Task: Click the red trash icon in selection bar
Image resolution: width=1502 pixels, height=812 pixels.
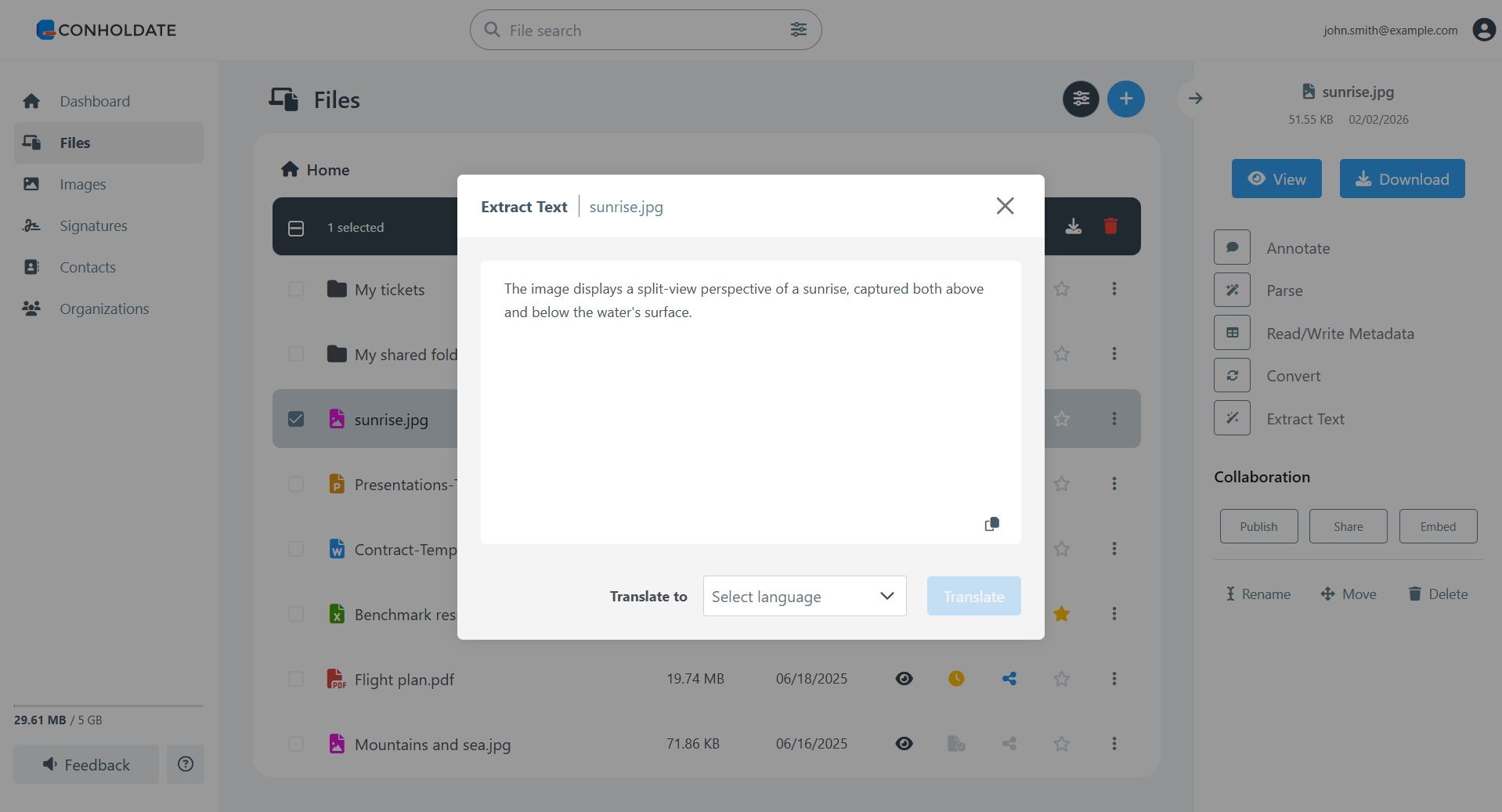Action: [x=1110, y=226]
